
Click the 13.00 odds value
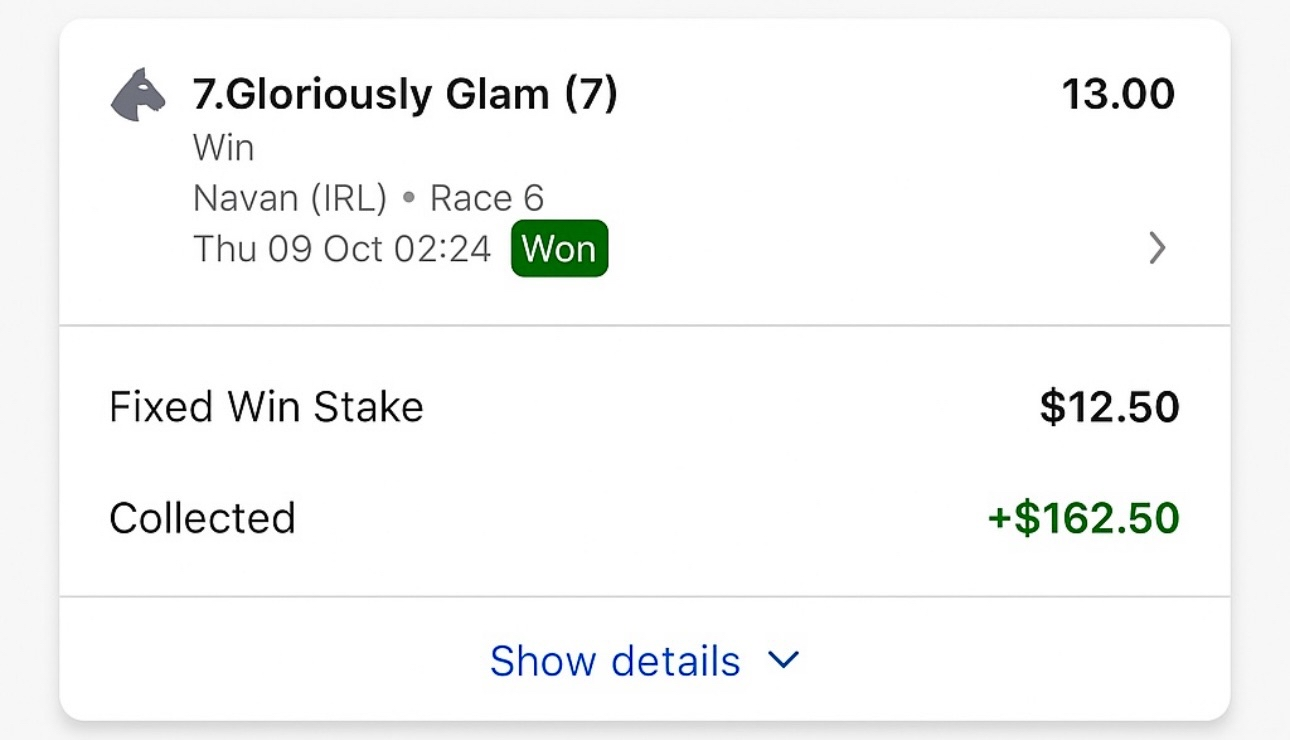pyautogui.click(x=1118, y=95)
